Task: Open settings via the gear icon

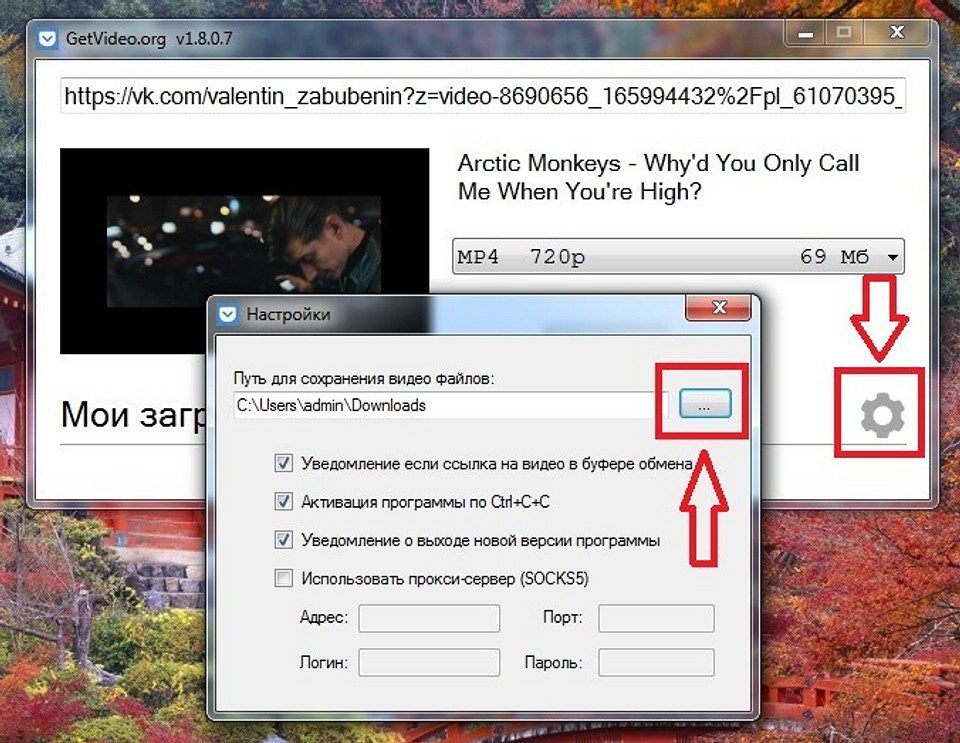Action: click(882, 415)
